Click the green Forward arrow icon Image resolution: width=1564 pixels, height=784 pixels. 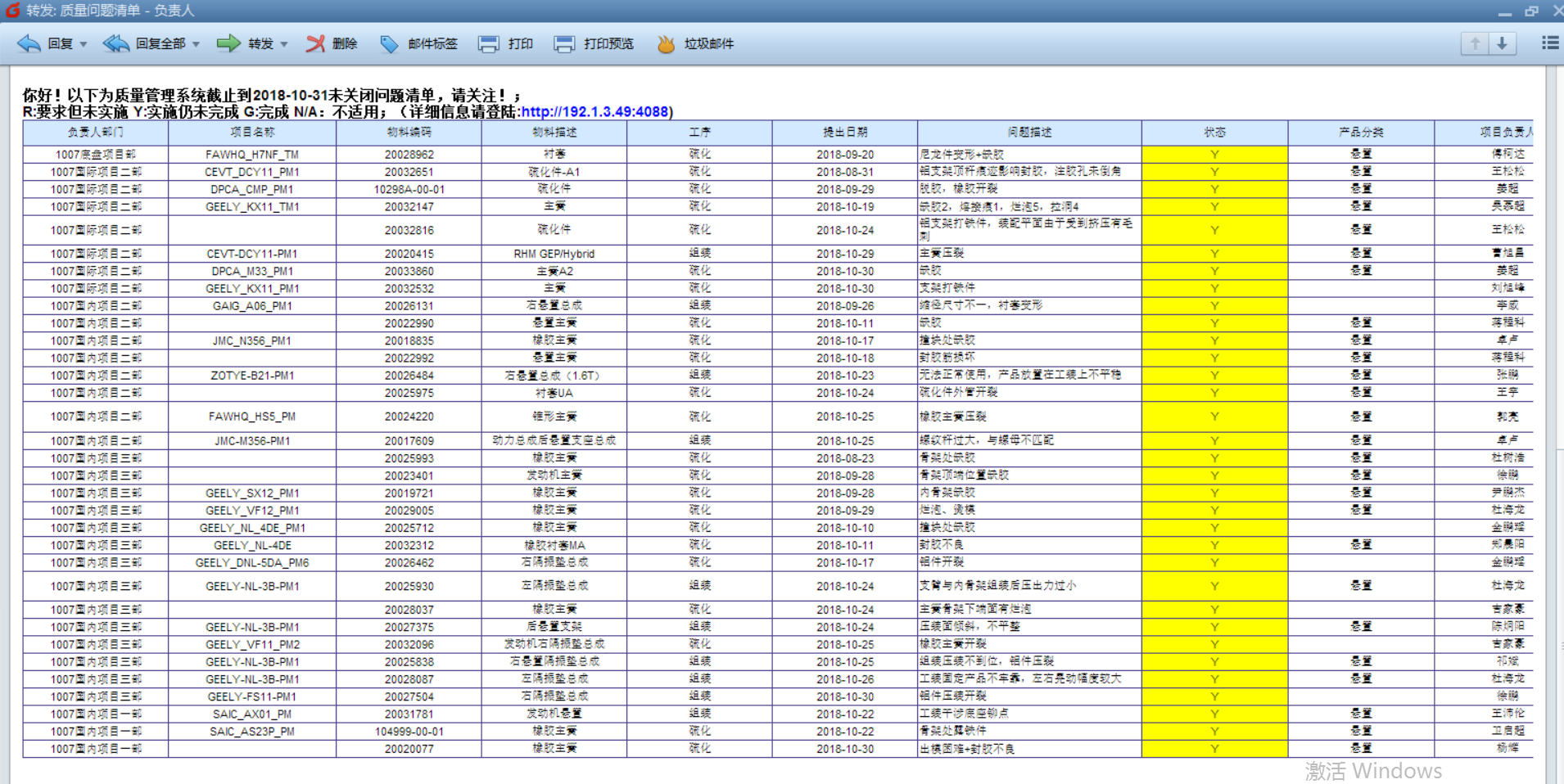pyautogui.click(x=228, y=43)
